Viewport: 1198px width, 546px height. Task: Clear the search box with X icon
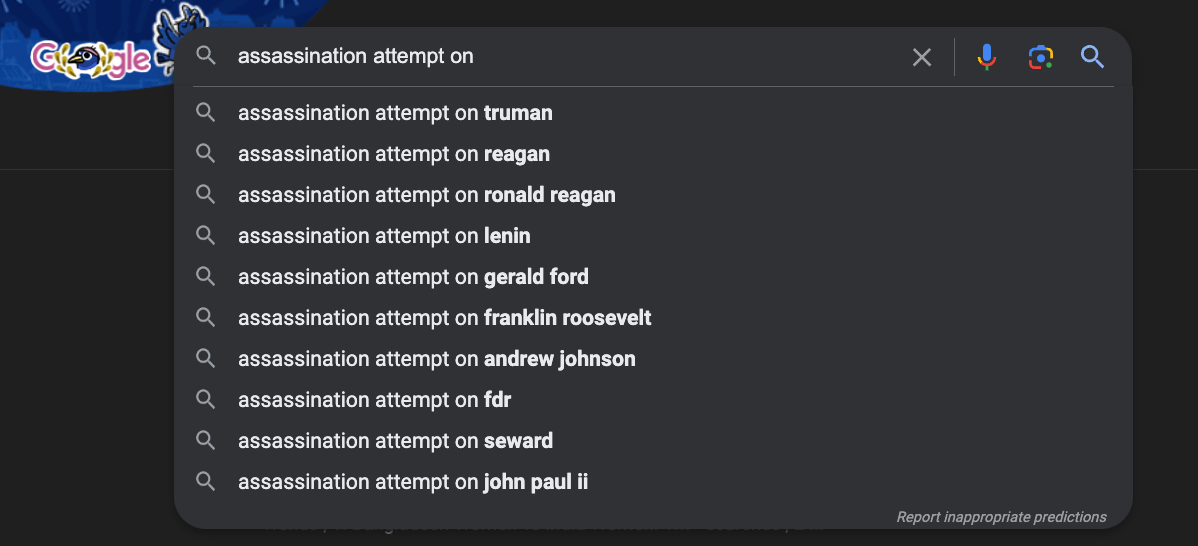pos(922,57)
